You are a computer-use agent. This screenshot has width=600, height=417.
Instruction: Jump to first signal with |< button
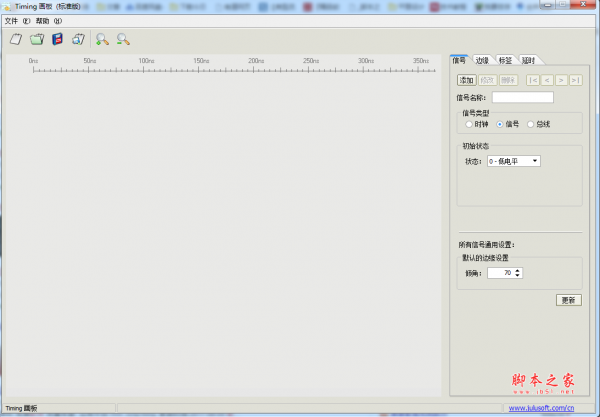click(533, 80)
